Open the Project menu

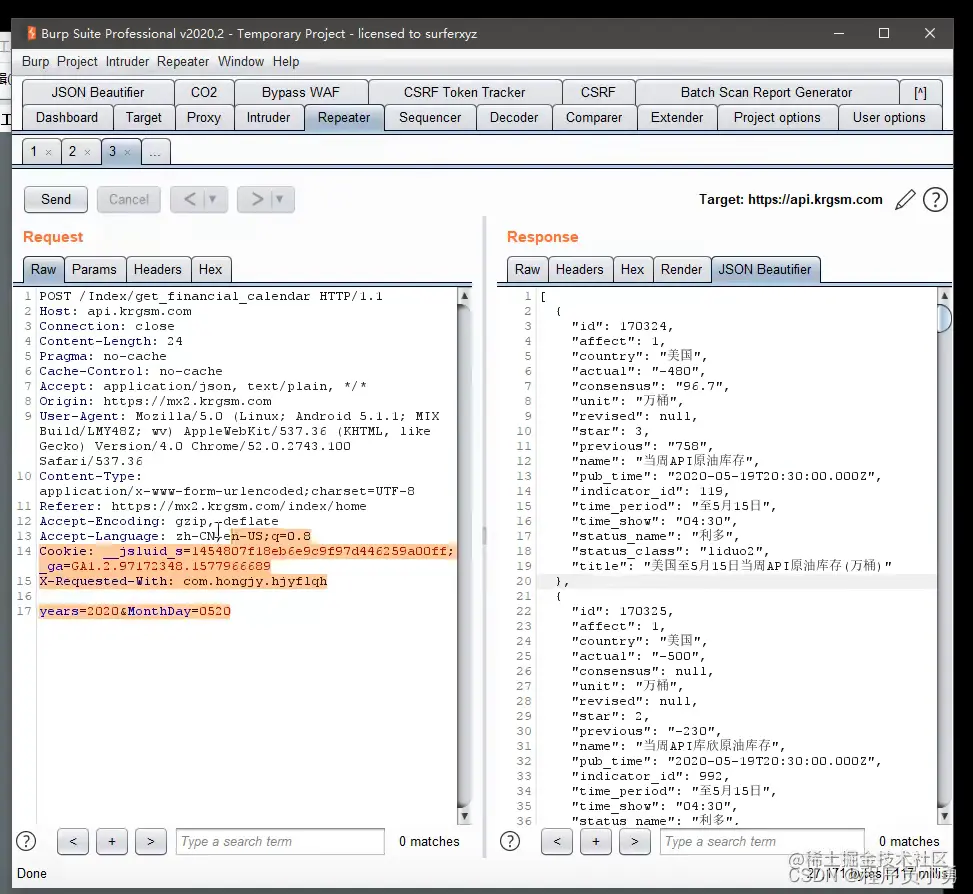coord(77,61)
